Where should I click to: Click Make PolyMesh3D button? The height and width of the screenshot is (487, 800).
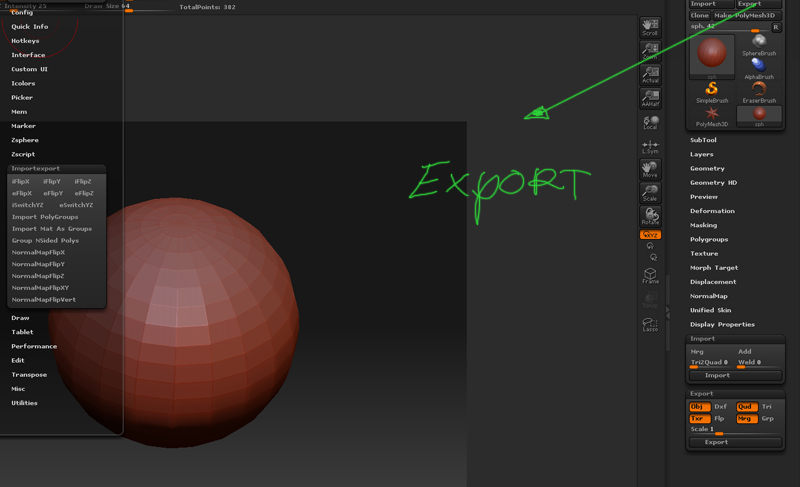point(746,15)
